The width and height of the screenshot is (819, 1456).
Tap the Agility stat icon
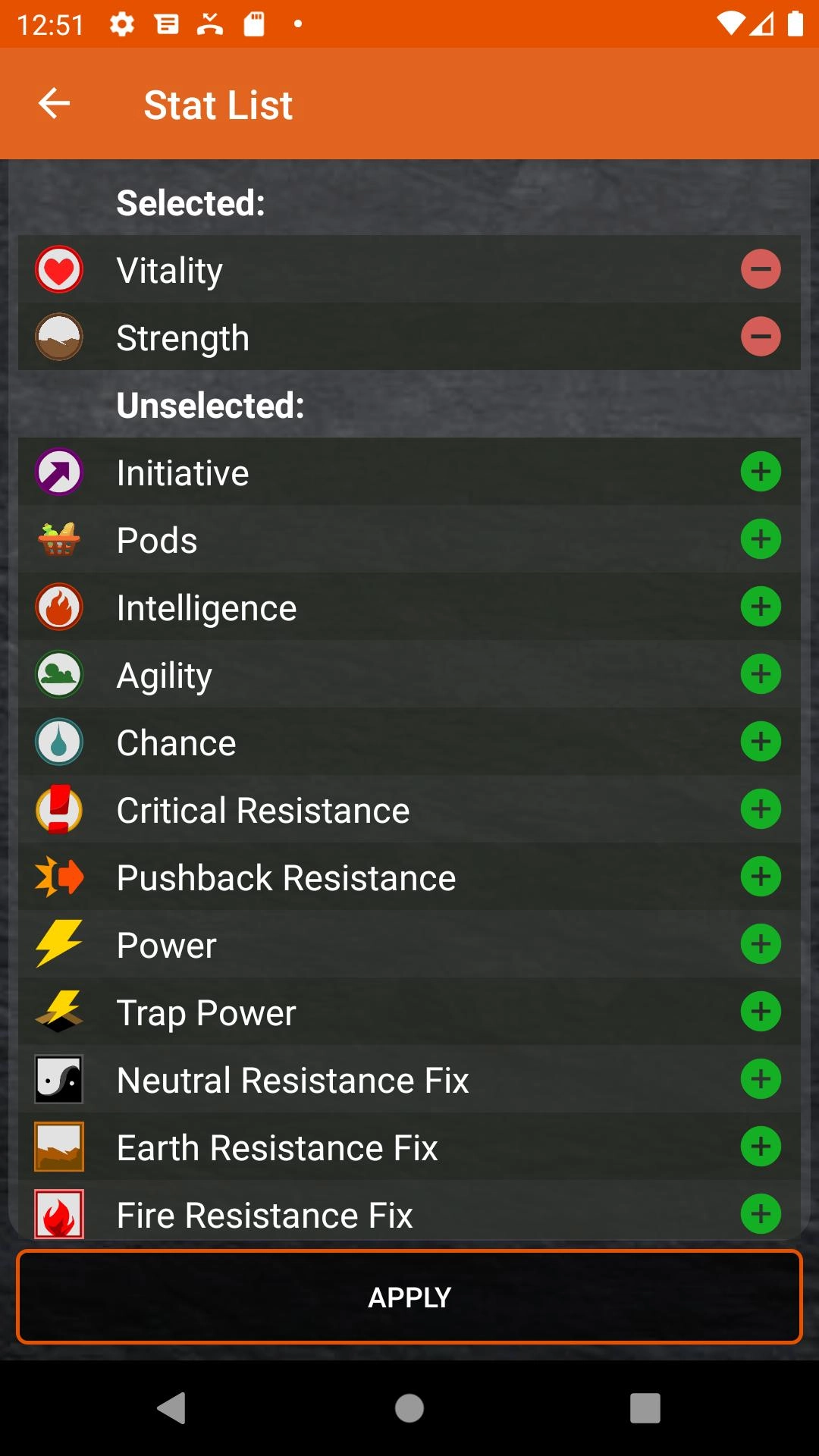(59, 674)
